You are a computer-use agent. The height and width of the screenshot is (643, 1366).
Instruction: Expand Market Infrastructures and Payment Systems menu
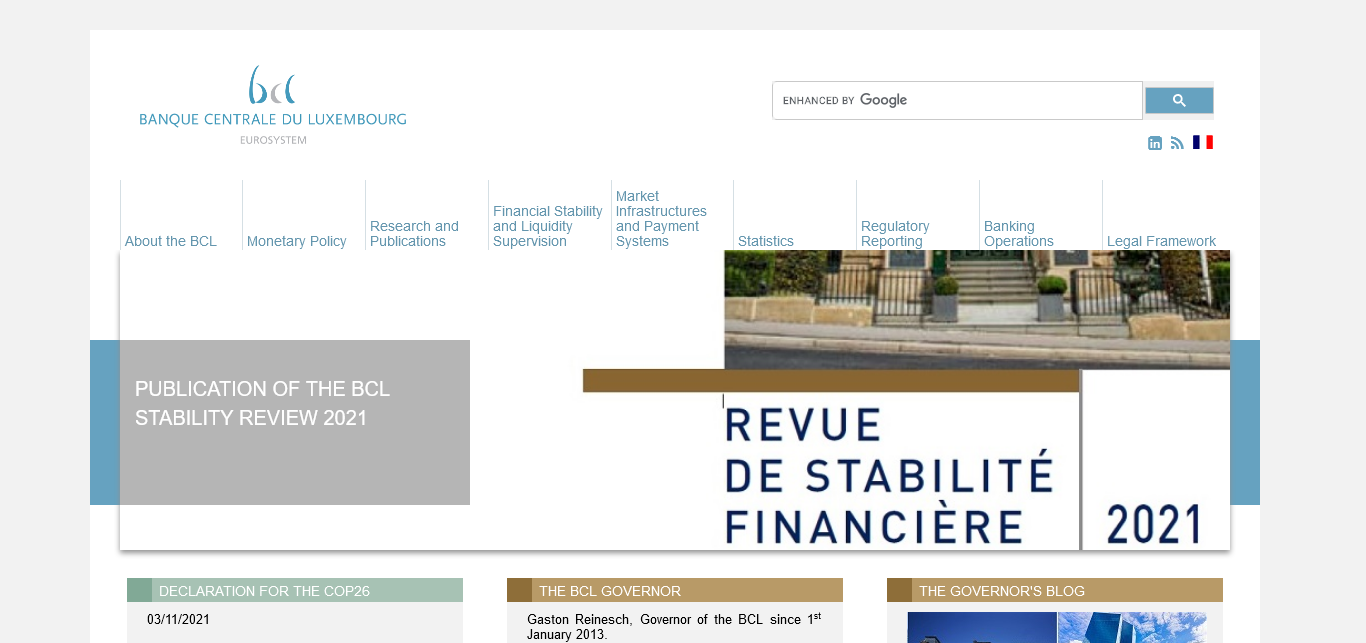661,219
